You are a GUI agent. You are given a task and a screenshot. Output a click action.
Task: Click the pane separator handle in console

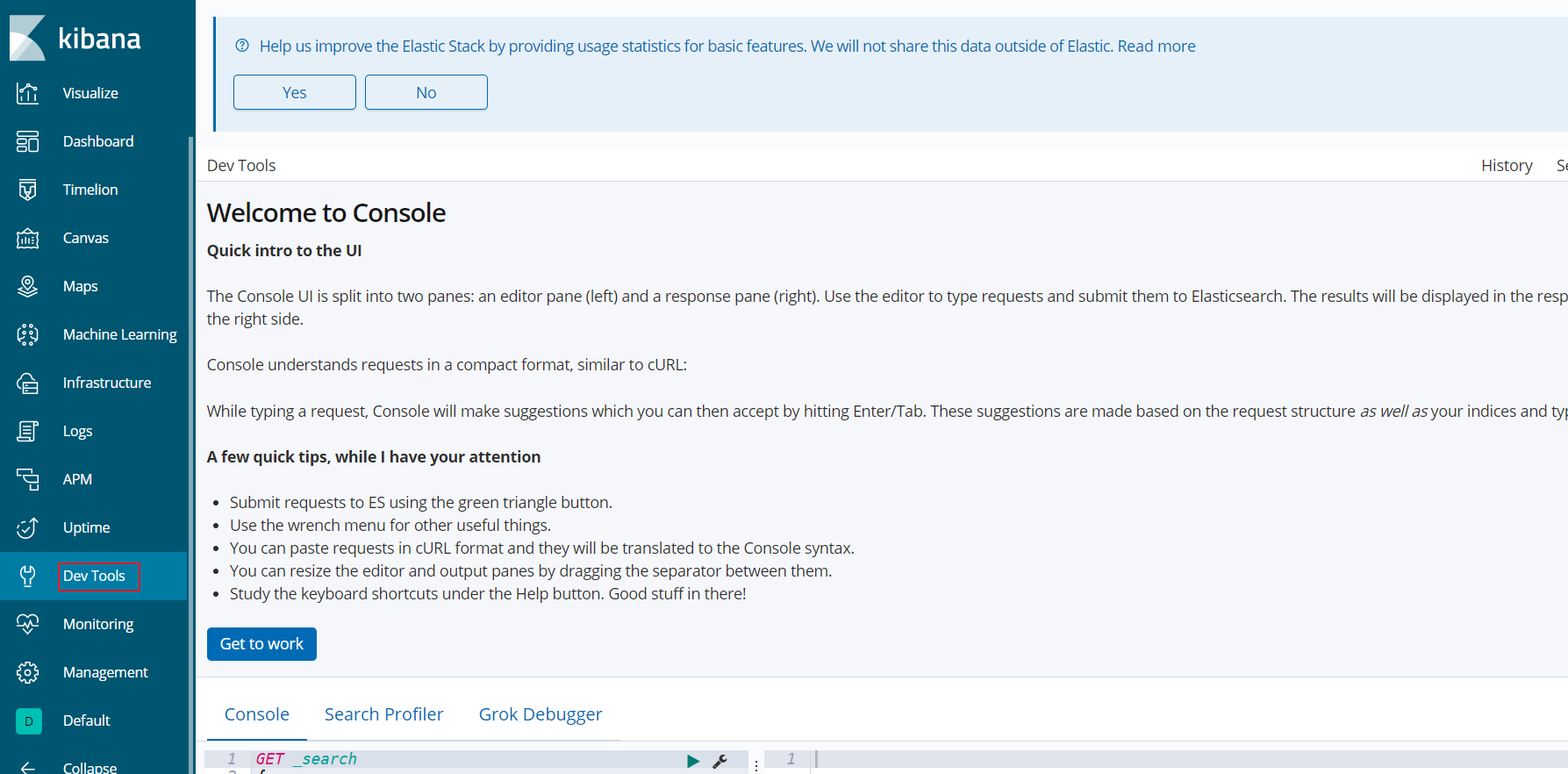tap(756, 764)
